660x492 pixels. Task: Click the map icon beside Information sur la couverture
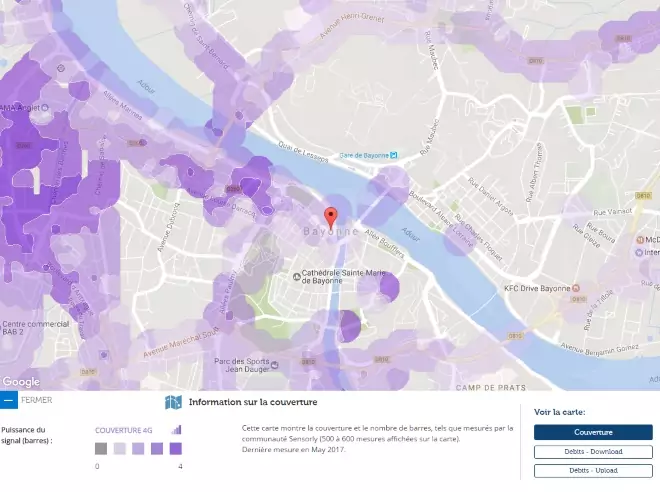[x=173, y=402]
